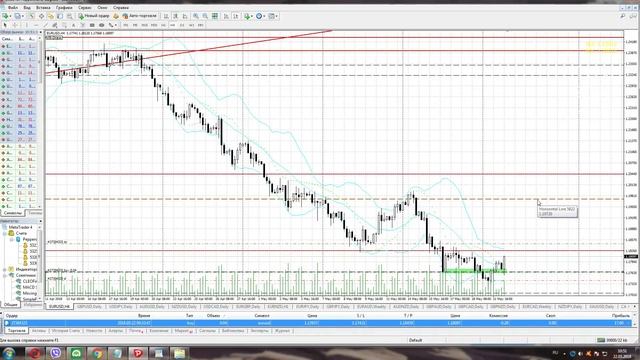
Task: Open the Новости terminal tab
Action: pyautogui.click(x=94, y=331)
